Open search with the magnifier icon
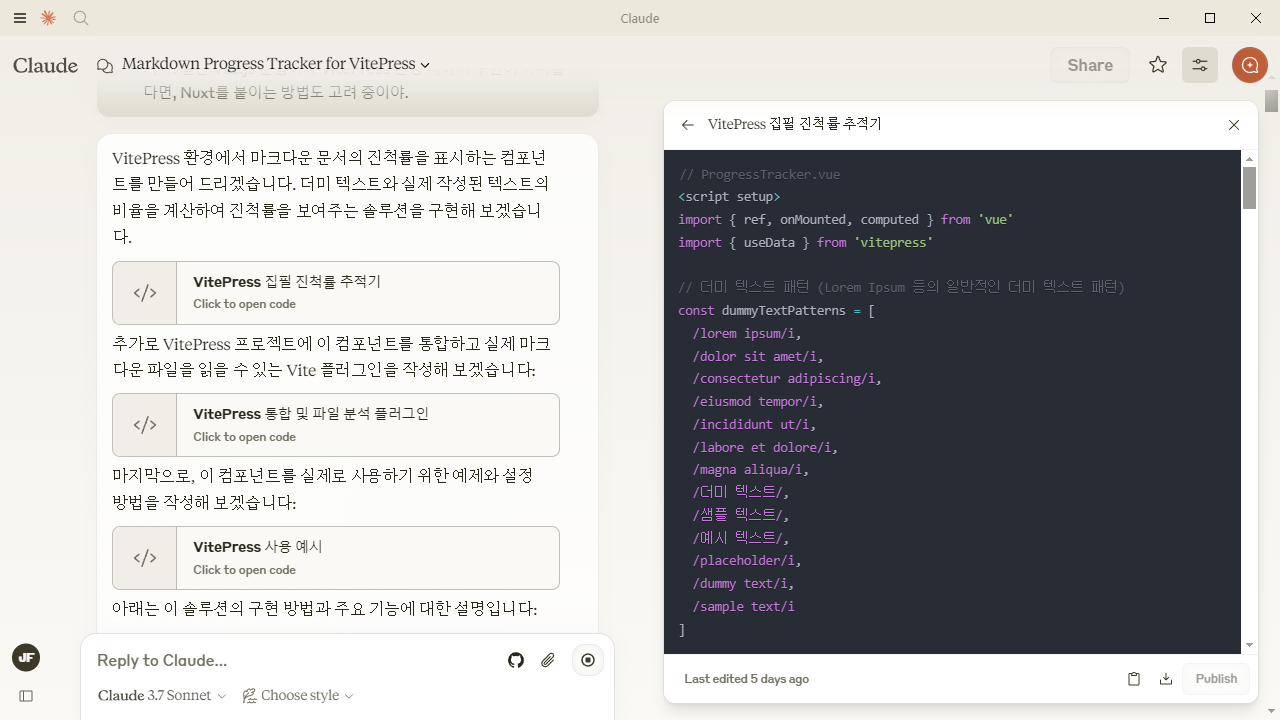Viewport: 1280px width, 720px height. click(81, 18)
